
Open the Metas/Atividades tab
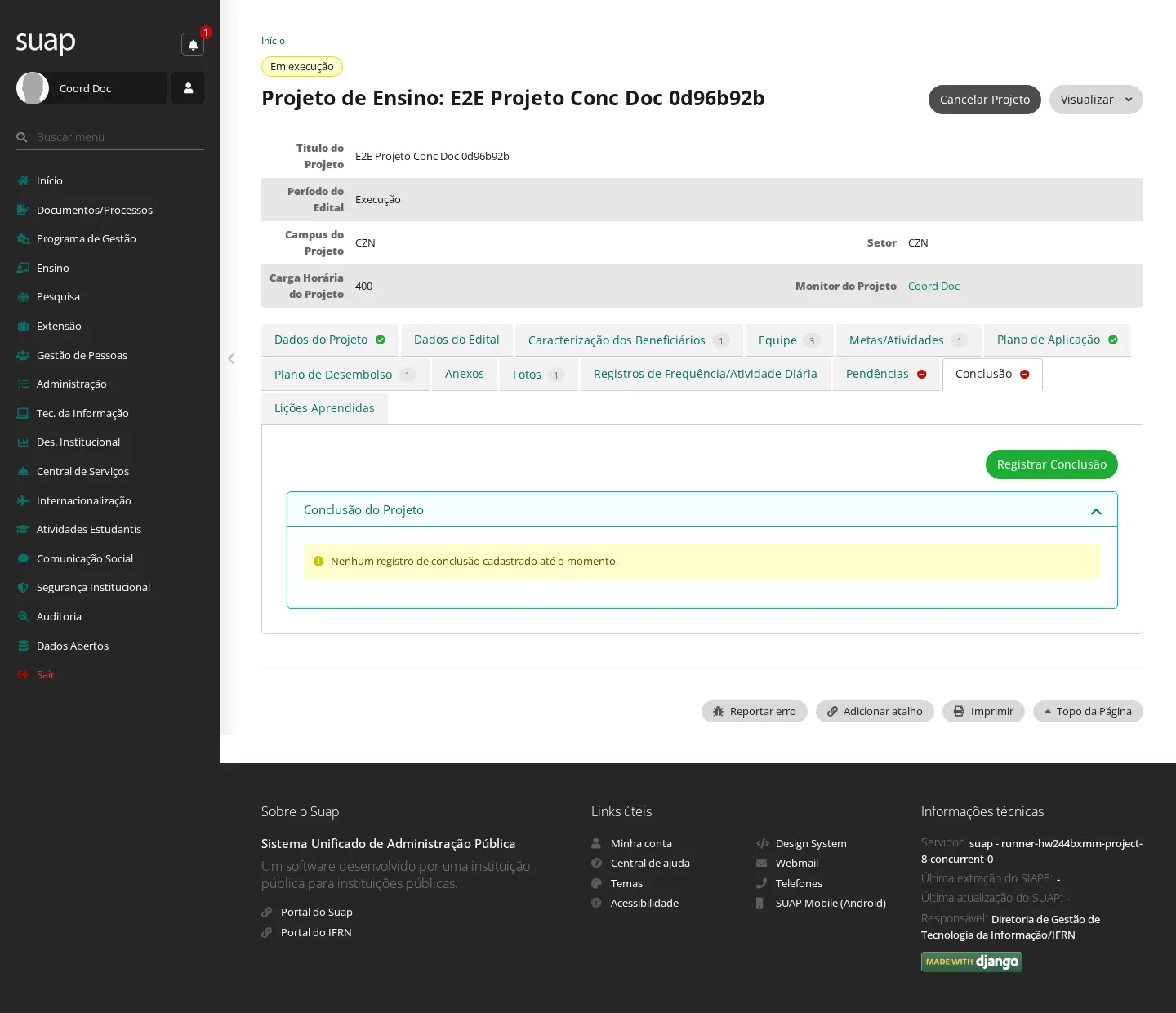tap(908, 340)
